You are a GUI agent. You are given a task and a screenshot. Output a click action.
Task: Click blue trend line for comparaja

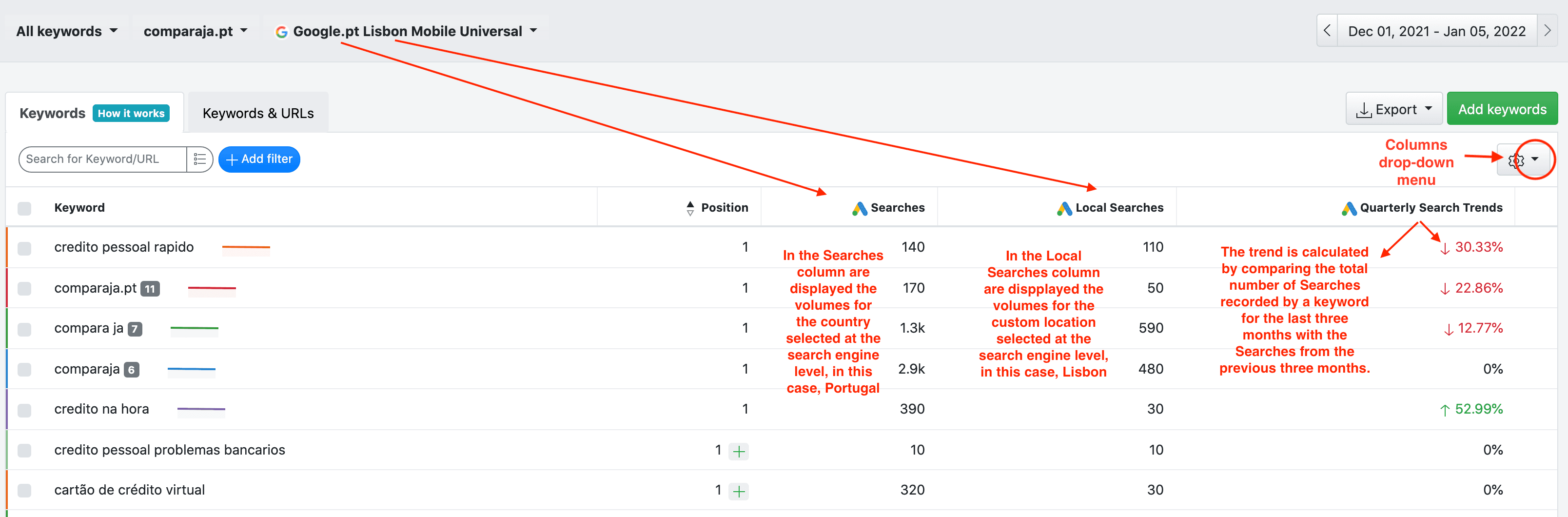coord(191,369)
